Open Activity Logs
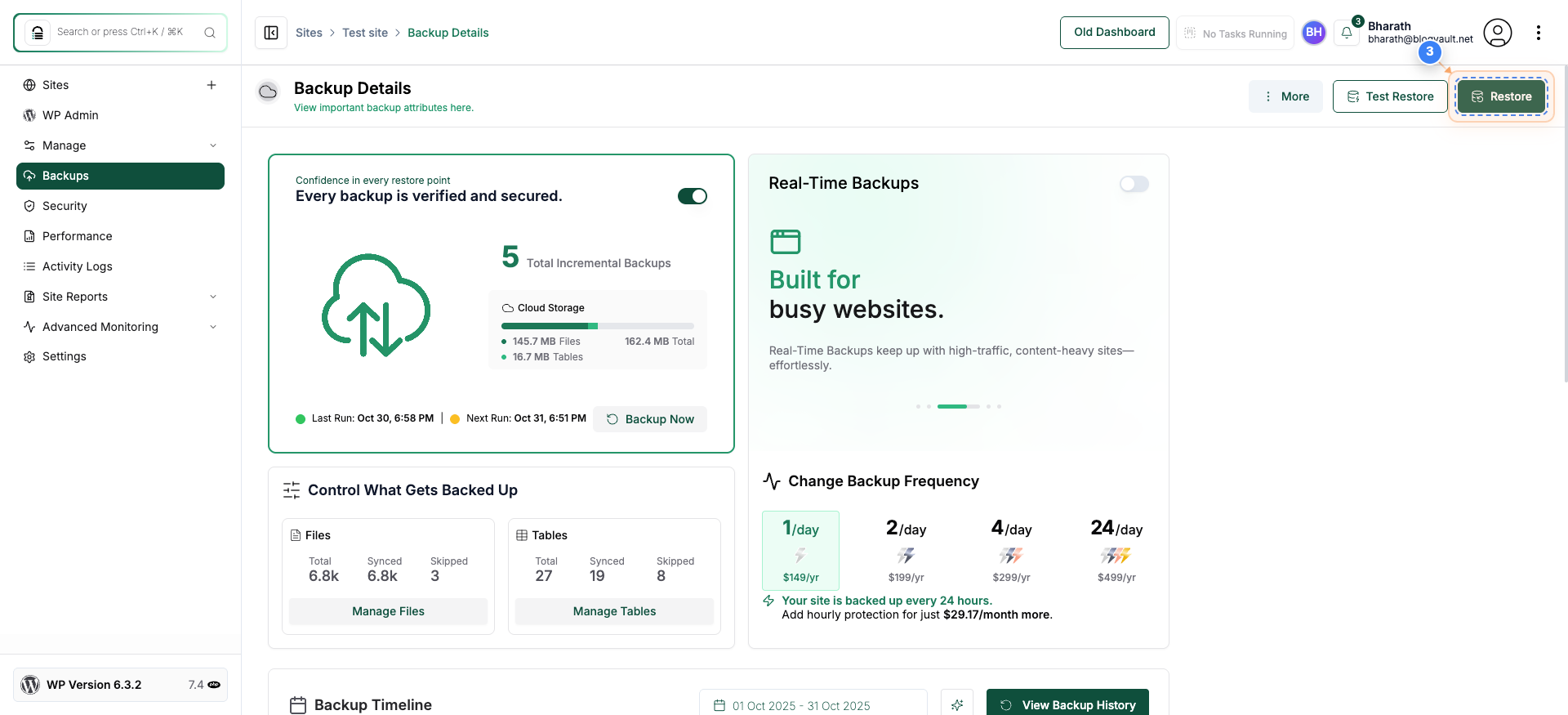The image size is (1568, 715). coord(120,266)
